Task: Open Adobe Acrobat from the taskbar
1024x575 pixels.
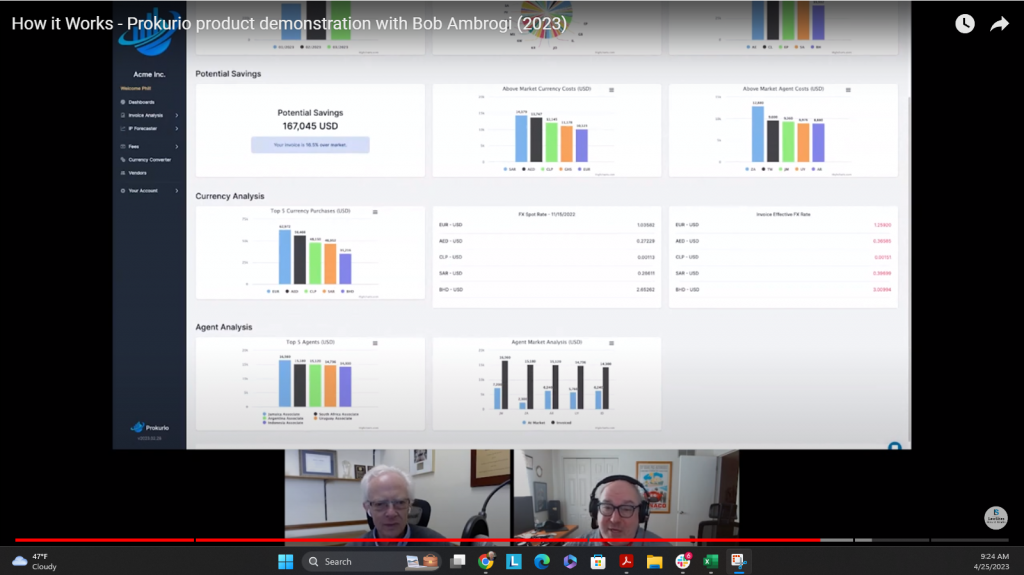Action: click(x=626, y=561)
